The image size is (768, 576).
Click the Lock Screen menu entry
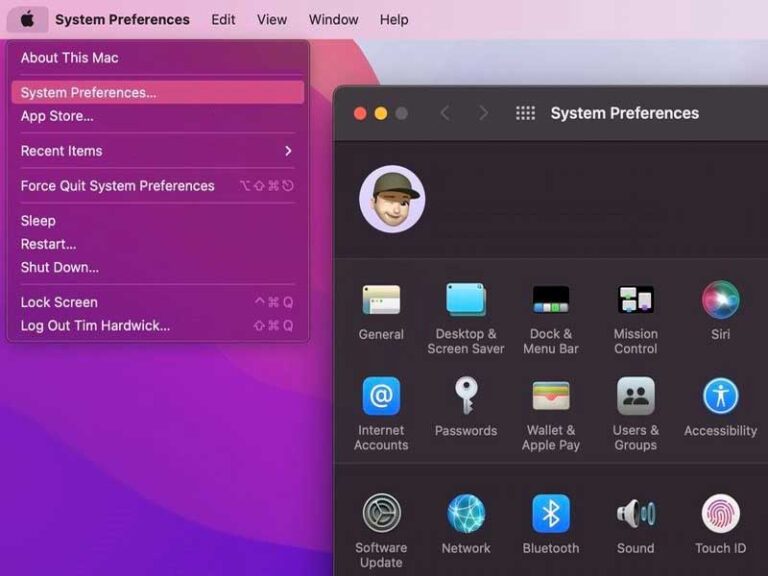pos(59,302)
